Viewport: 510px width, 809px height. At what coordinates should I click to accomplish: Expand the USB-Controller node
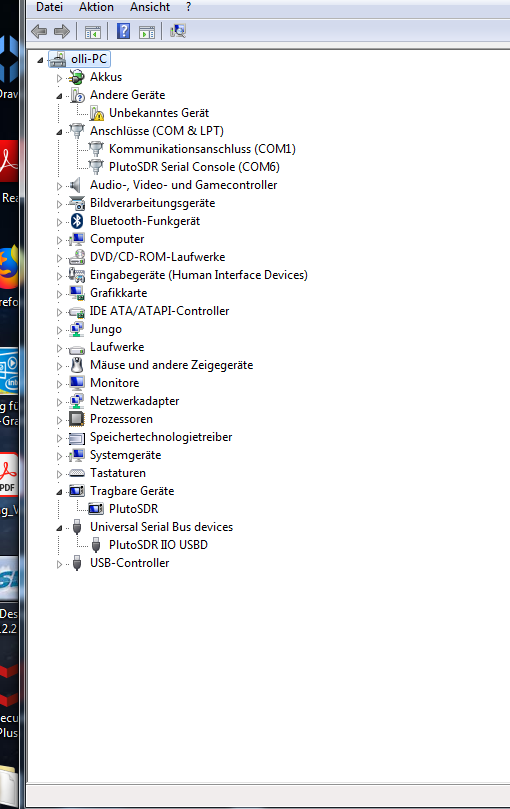click(59, 564)
